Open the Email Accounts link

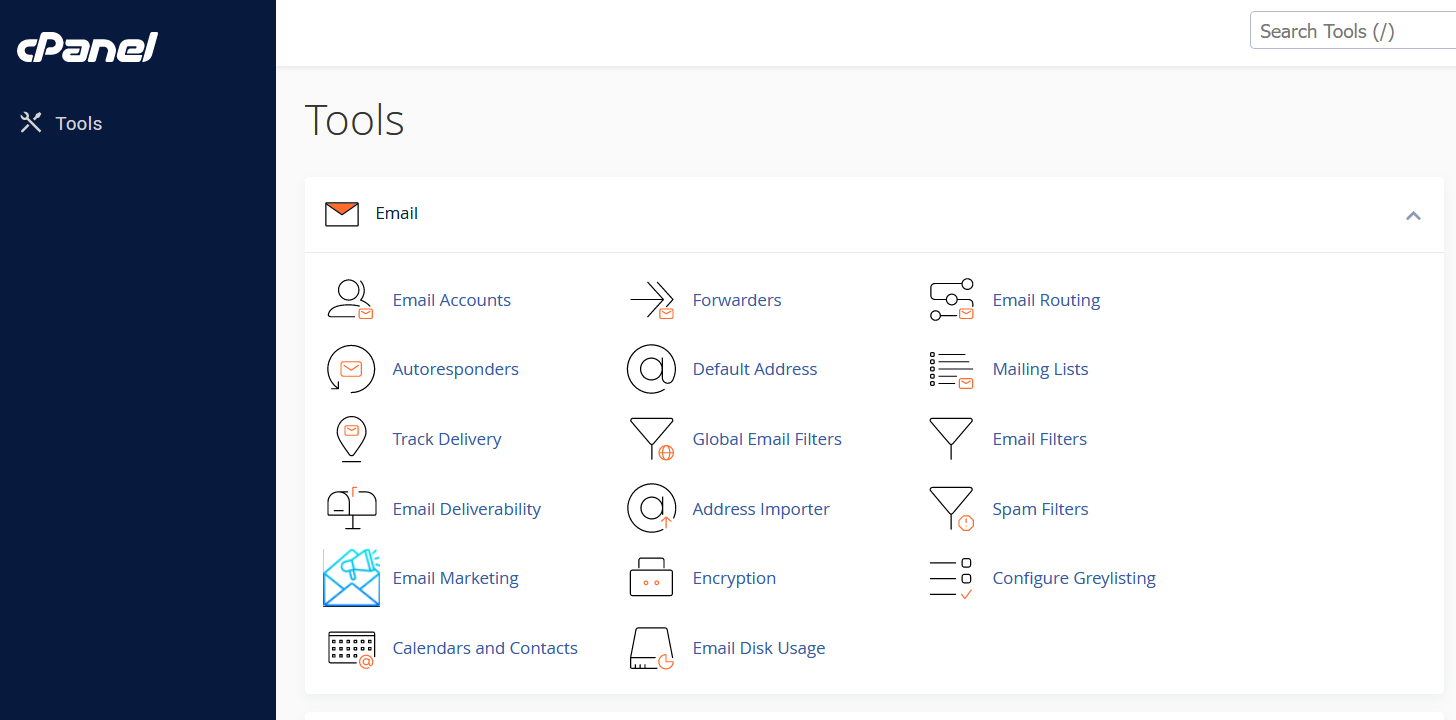pyautogui.click(x=451, y=300)
